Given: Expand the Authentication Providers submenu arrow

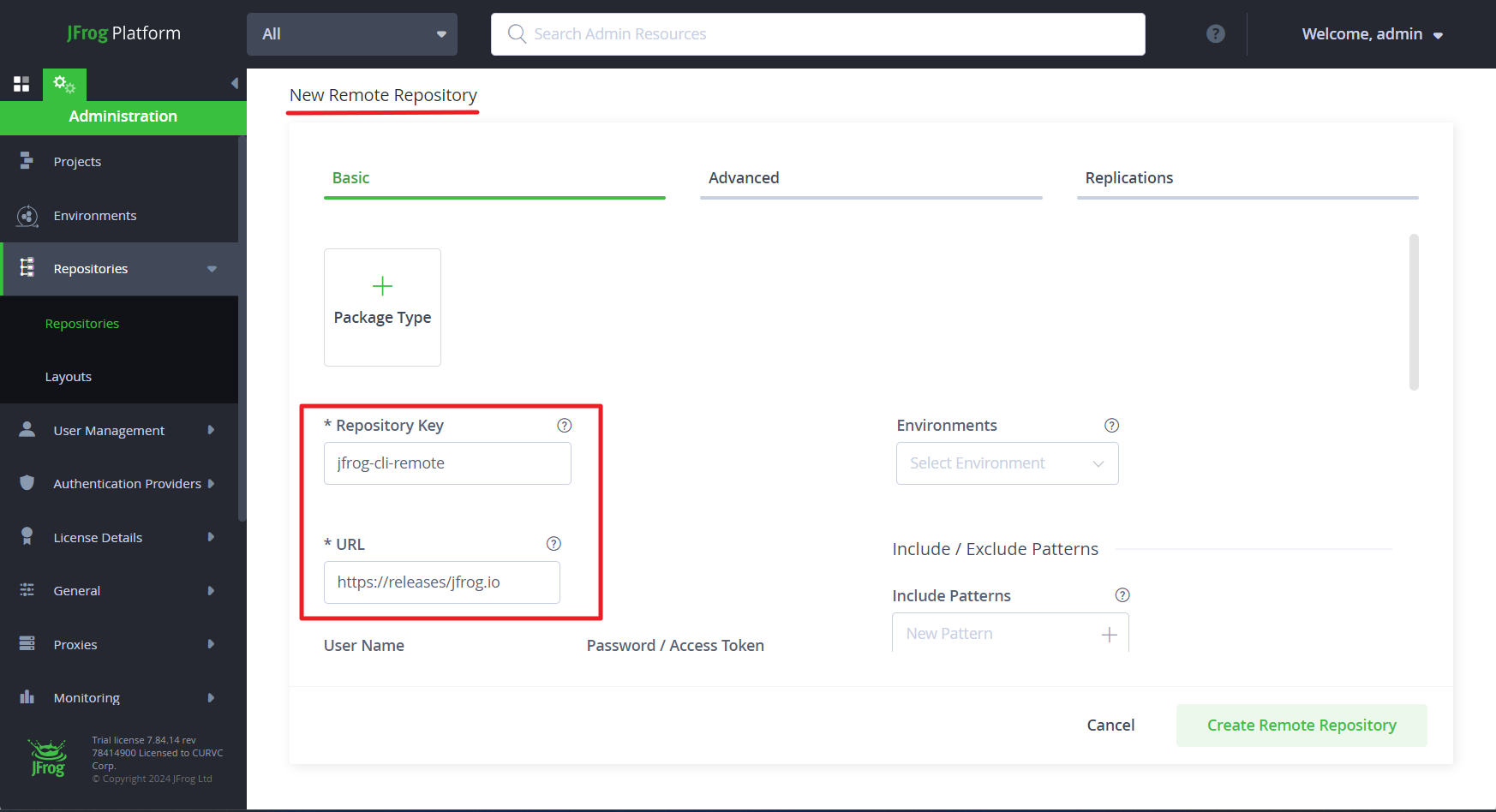Looking at the screenshot, I should pyautogui.click(x=211, y=484).
